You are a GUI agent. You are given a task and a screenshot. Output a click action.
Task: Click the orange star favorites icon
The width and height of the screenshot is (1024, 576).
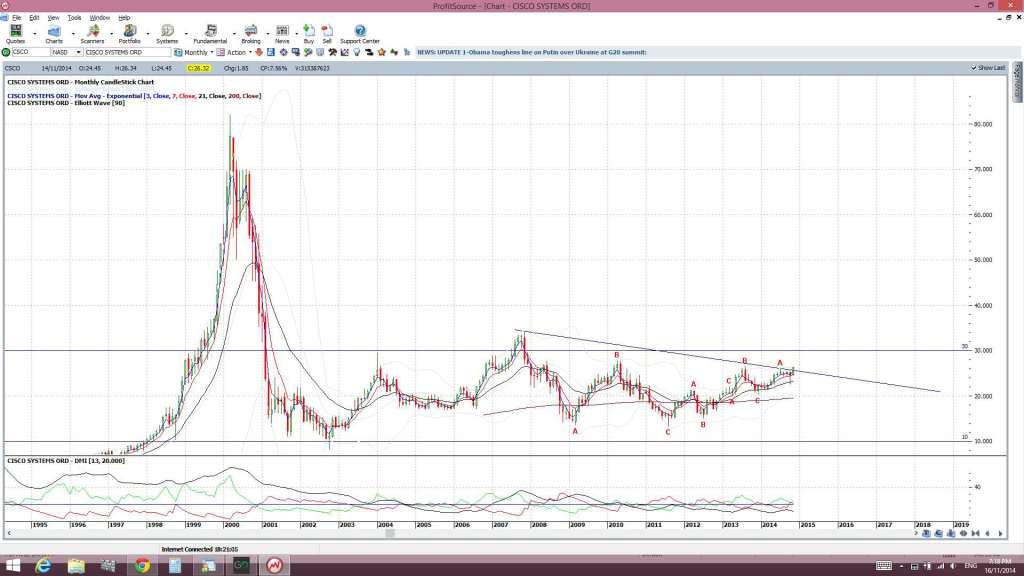[381, 52]
